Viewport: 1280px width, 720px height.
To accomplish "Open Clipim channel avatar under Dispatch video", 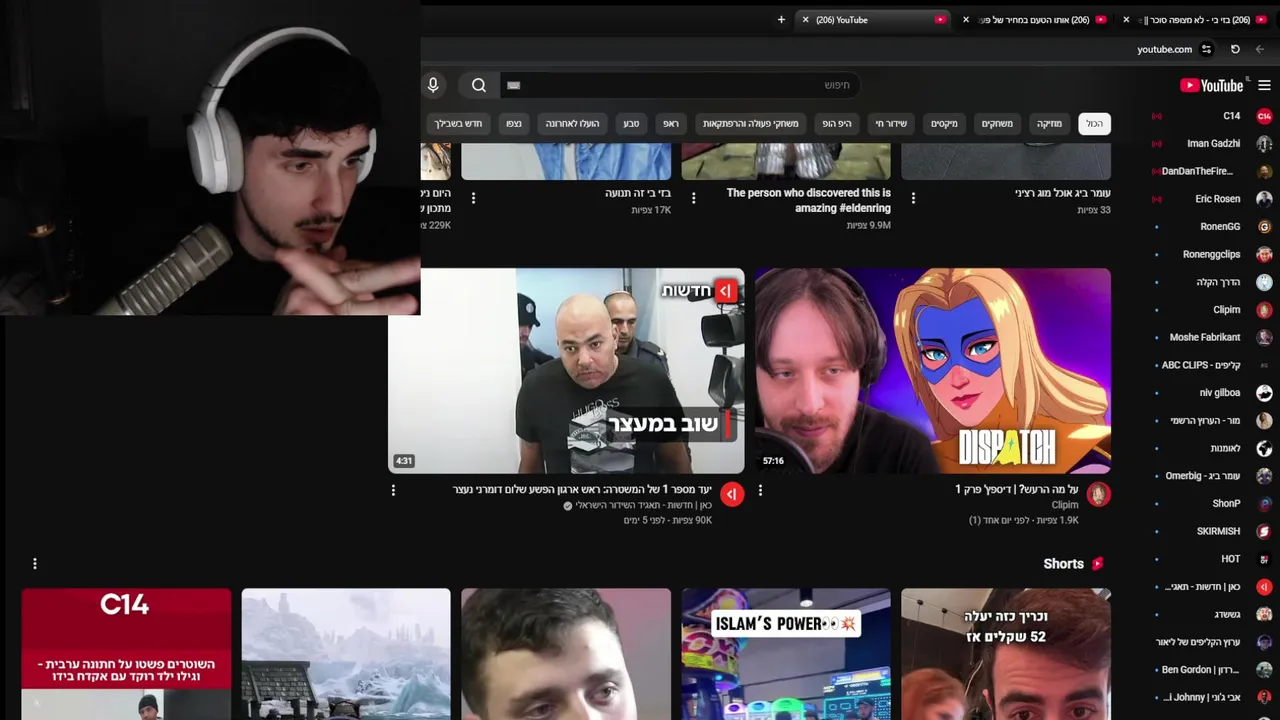I will (x=1098, y=494).
